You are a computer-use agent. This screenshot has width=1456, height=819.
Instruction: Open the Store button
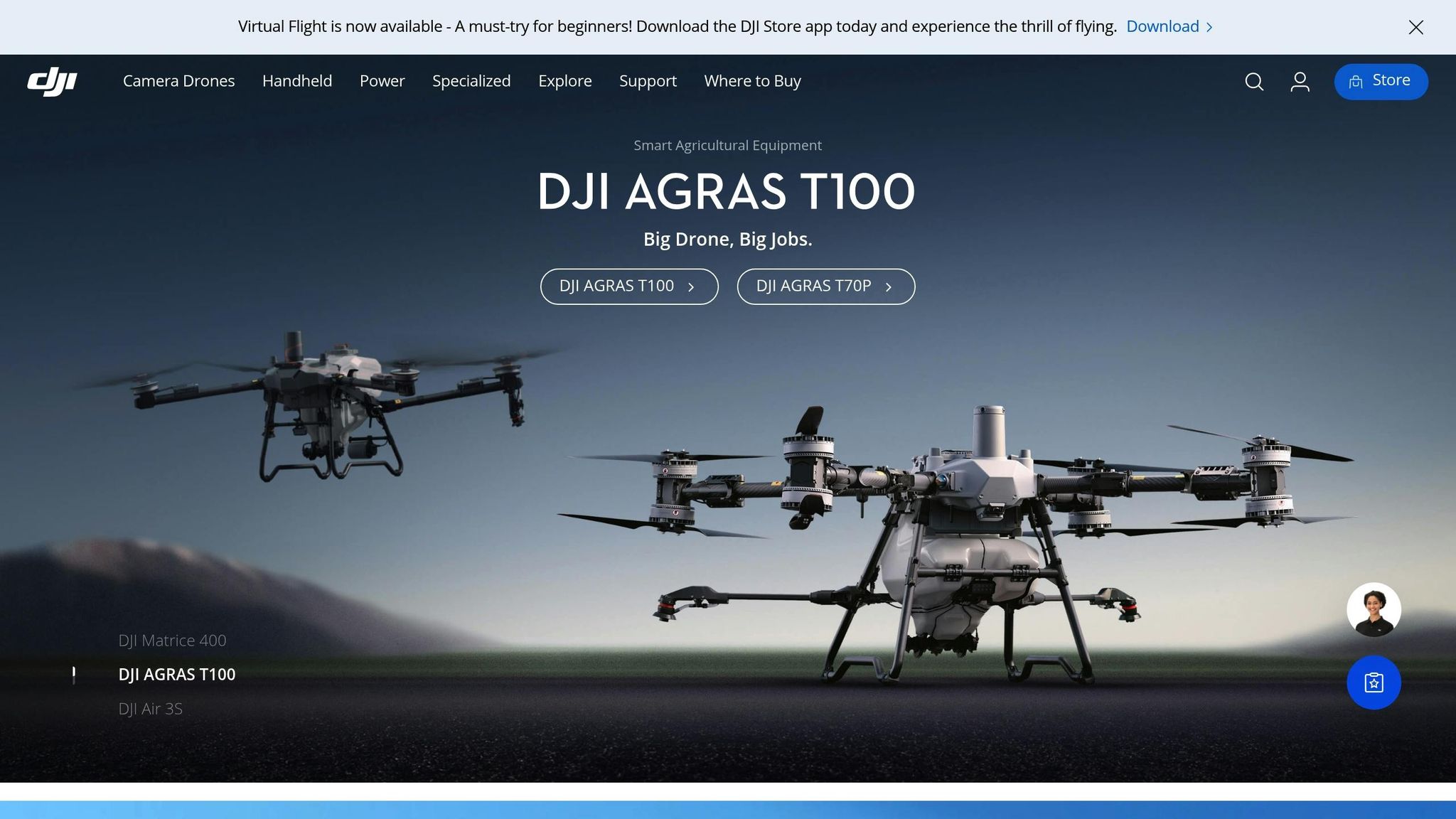1381,82
